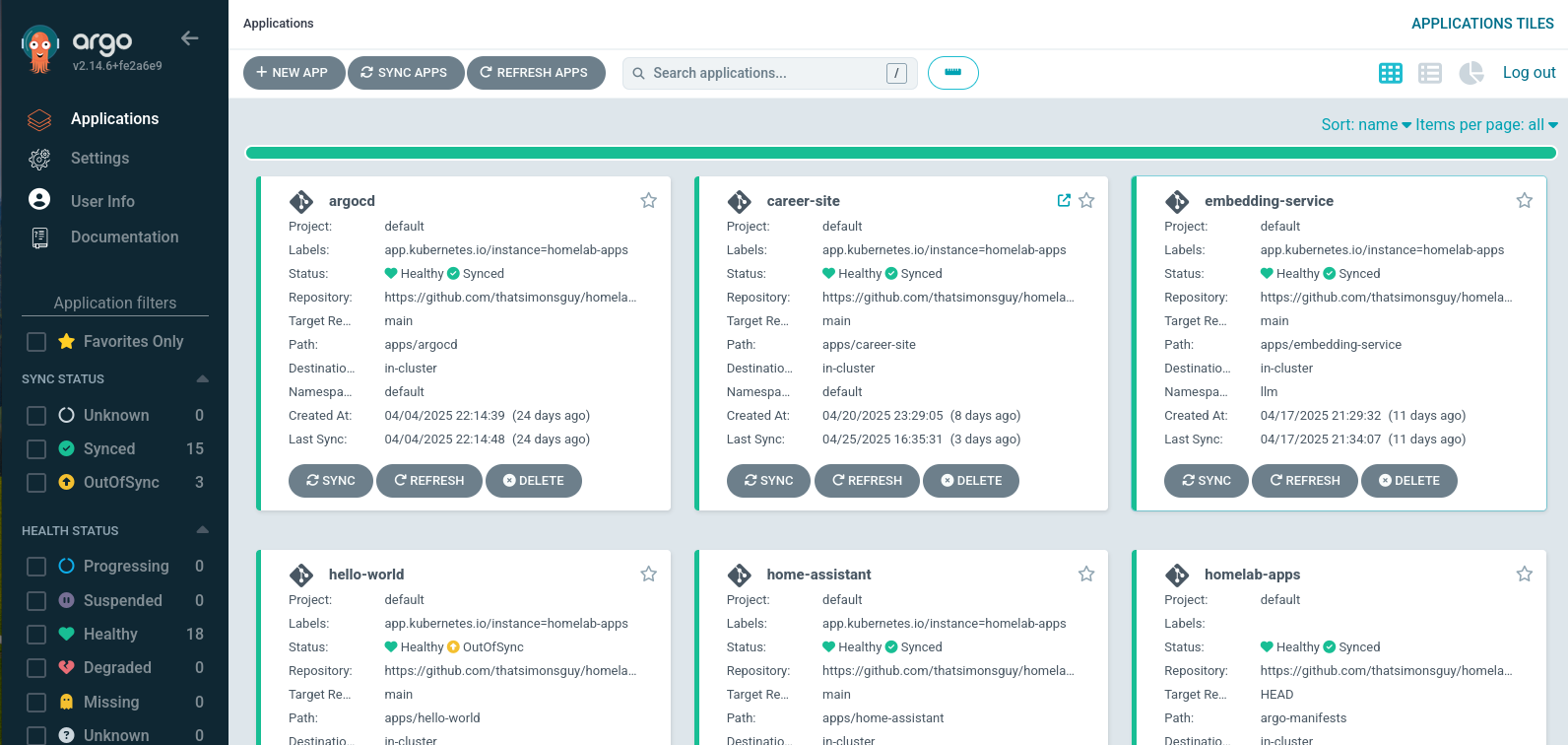
Task: Click the status bar toggle icon button
Action: click(x=952, y=73)
